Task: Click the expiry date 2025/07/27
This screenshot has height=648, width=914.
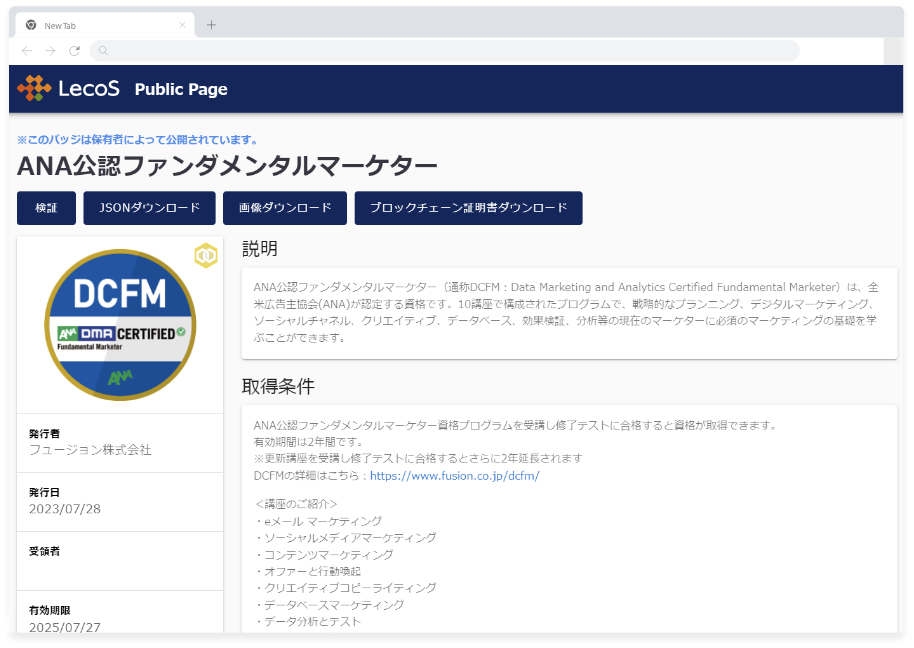Action: point(65,627)
